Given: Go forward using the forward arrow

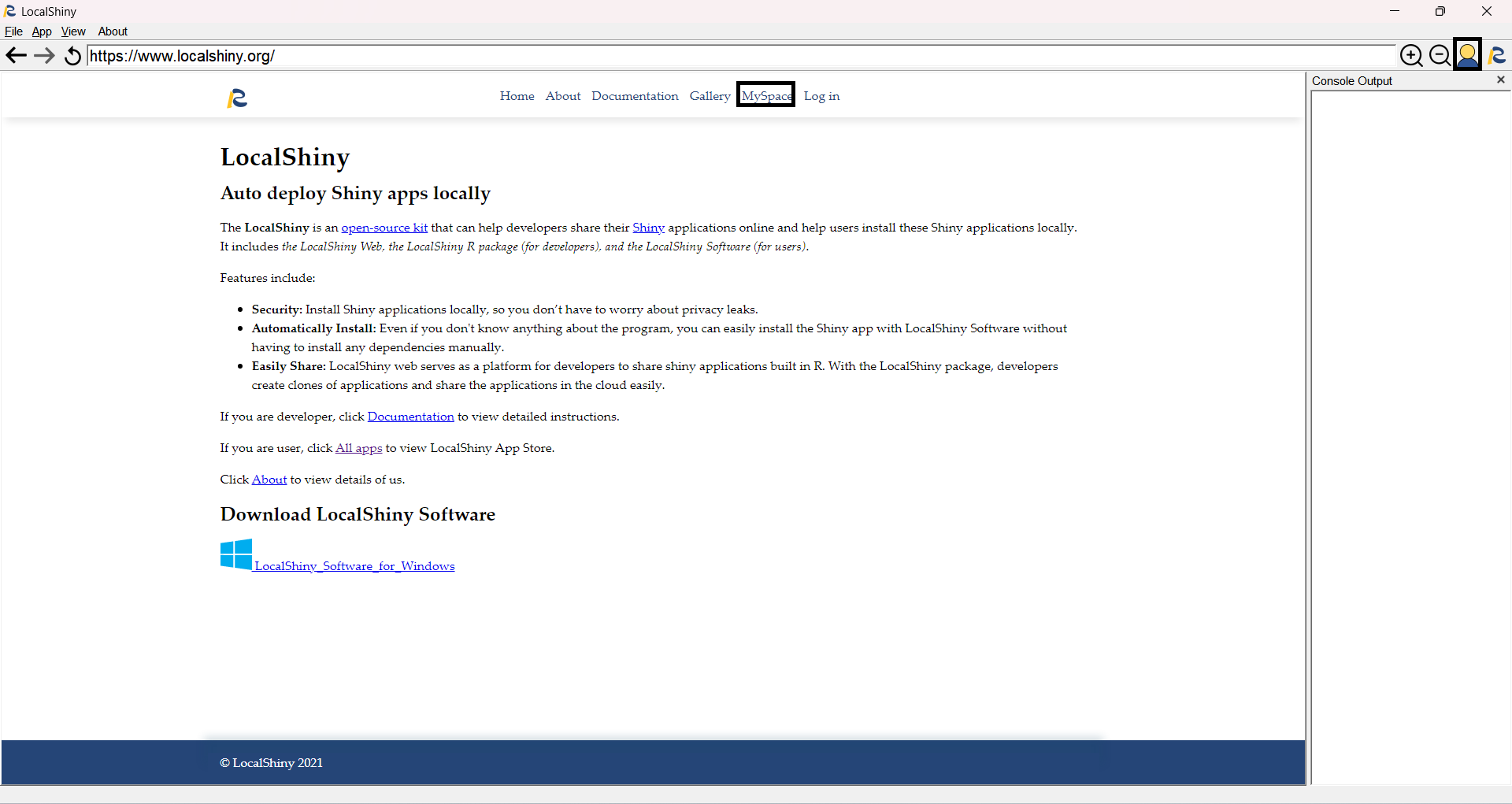Looking at the screenshot, I should coord(44,56).
